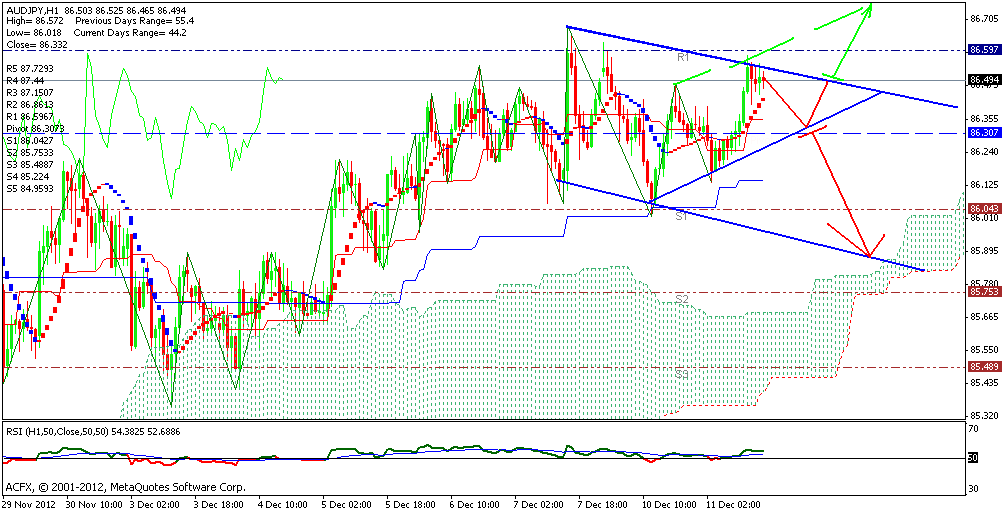Click the grey S2 label on chart
The width and height of the screenshot is (1003, 512).
pos(682,299)
